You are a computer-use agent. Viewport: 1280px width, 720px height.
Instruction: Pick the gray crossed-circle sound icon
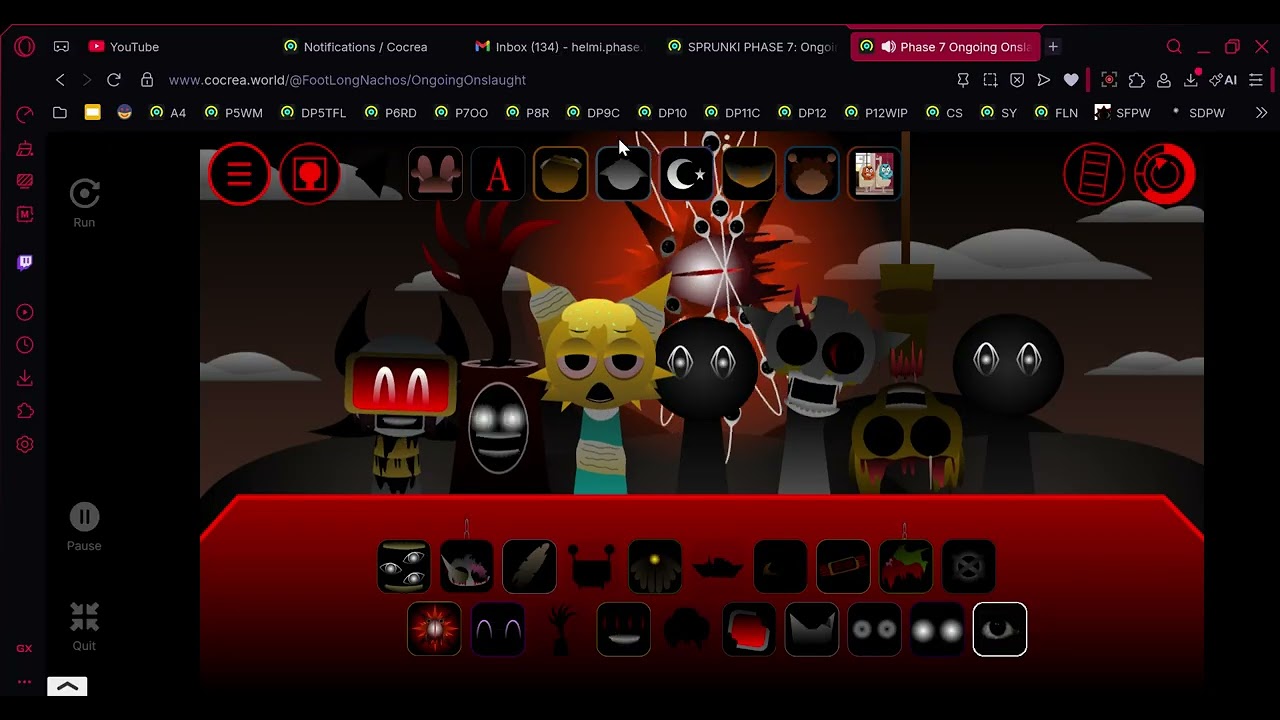pos(968,567)
